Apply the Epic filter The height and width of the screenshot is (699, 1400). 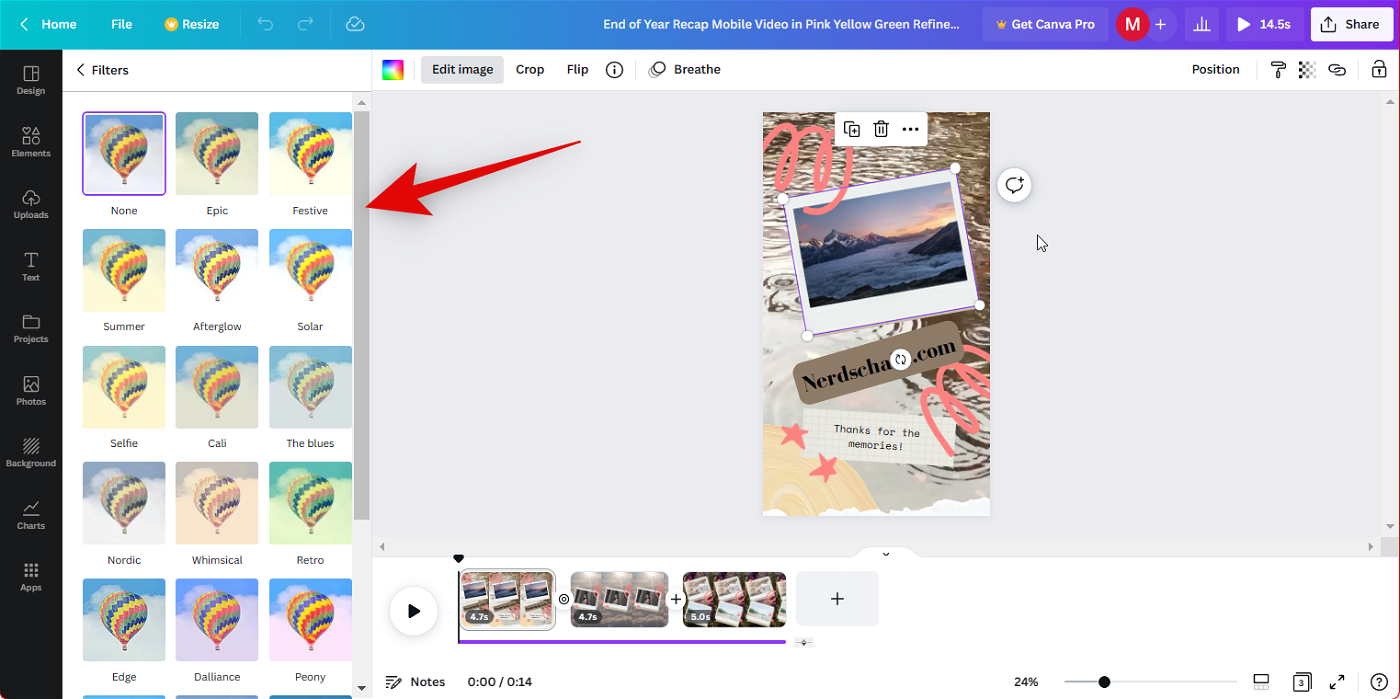[217, 153]
